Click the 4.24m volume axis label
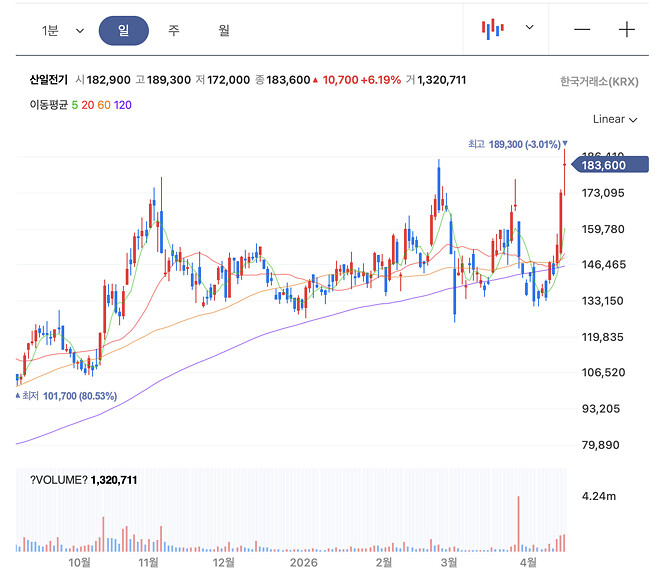This screenshot has width=660, height=587. coord(599,496)
